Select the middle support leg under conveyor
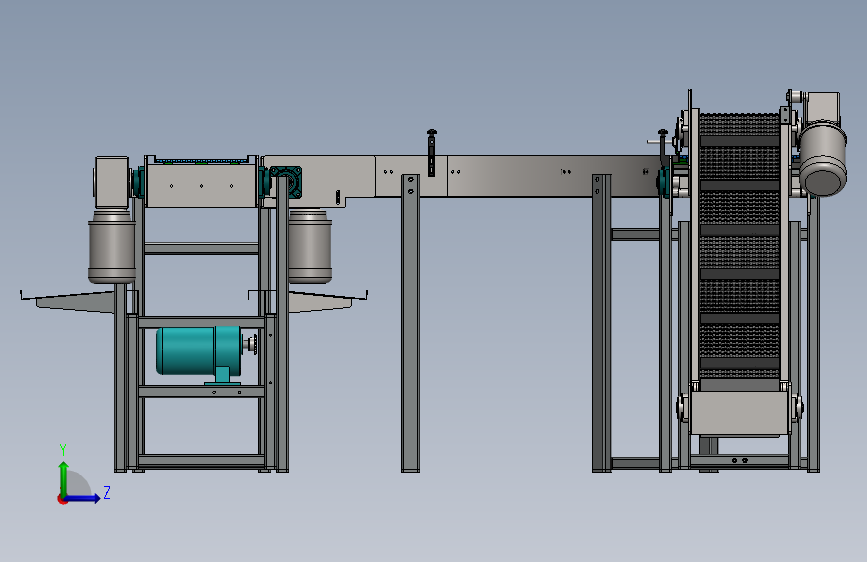The image size is (867, 562). (410, 323)
